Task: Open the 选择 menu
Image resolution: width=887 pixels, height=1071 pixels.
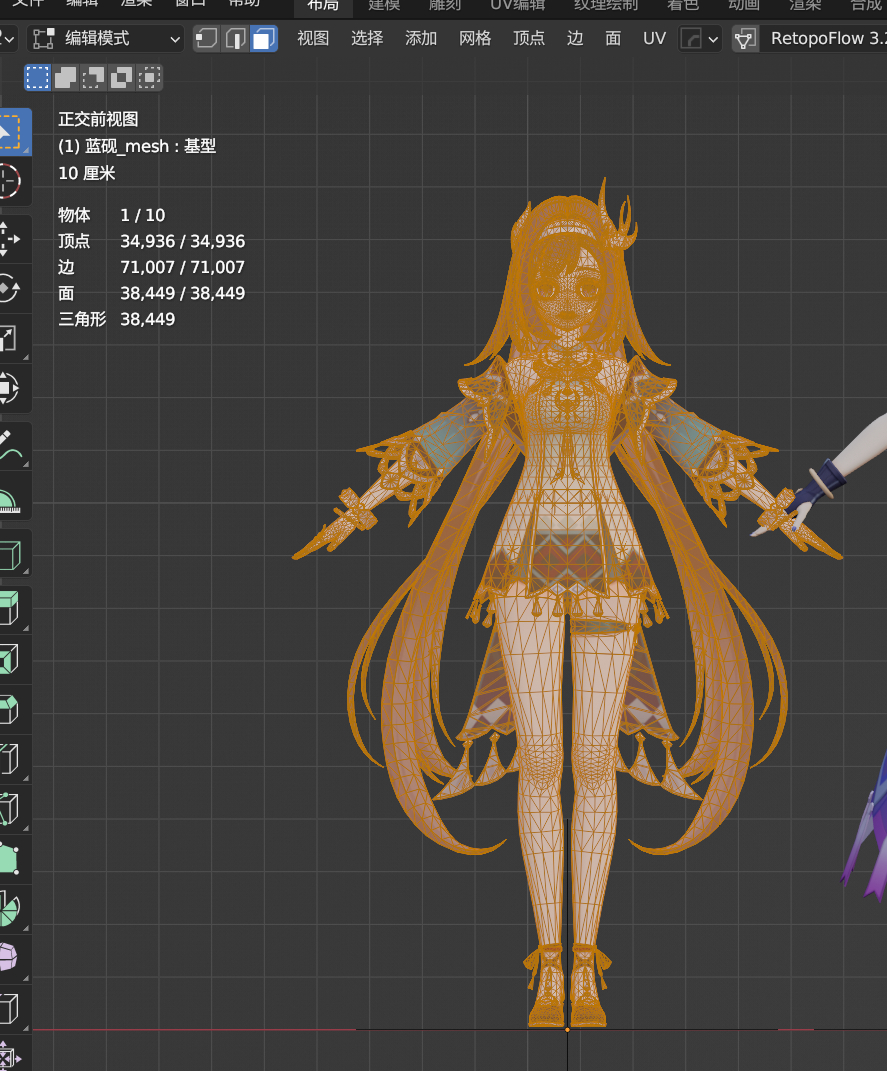Action: 367,38
